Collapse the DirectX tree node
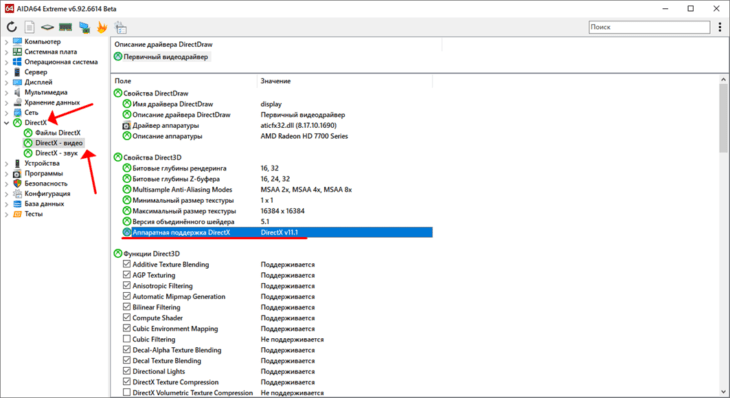Screen dimensions: 730x398 7,123
